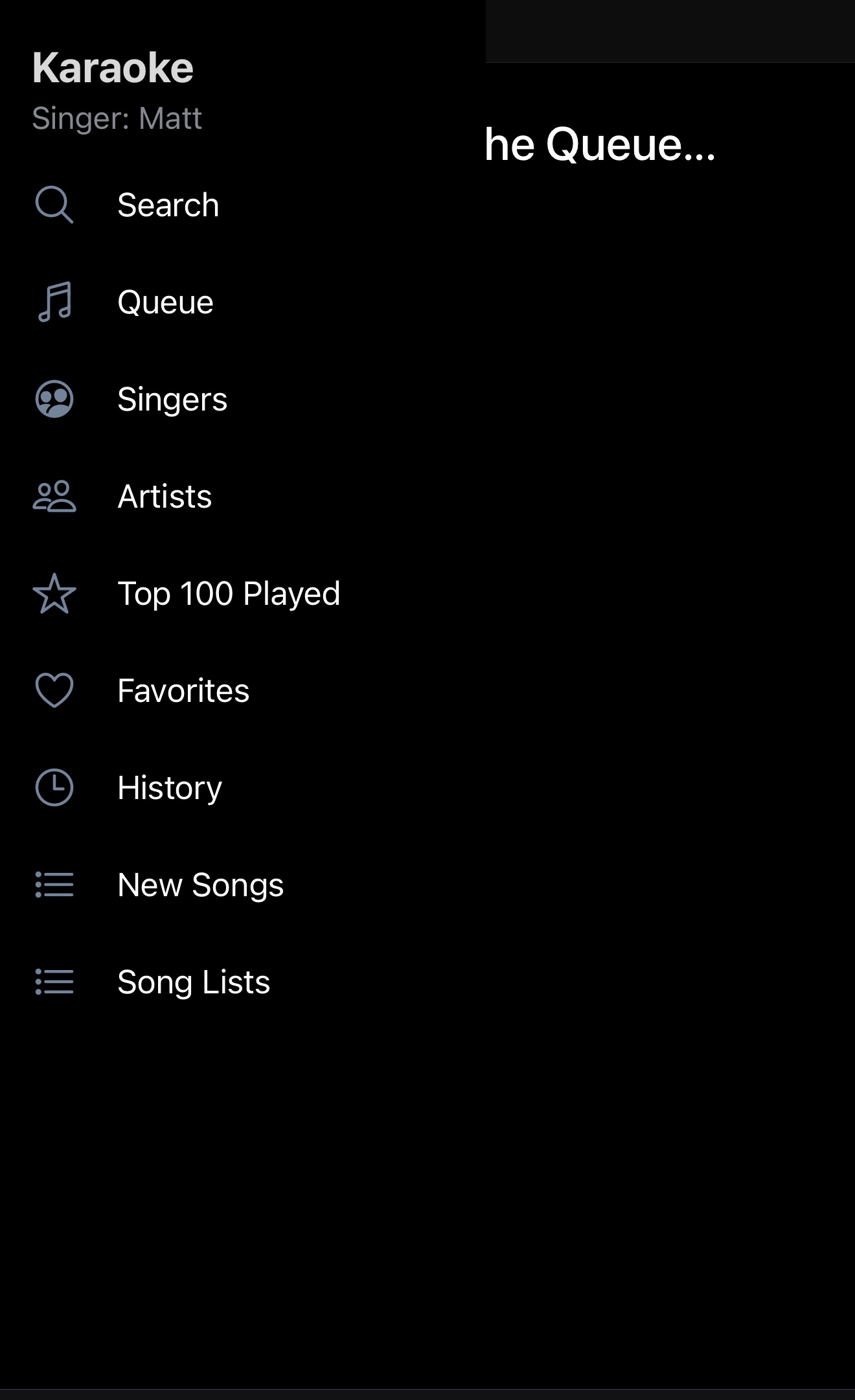The image size is (855, 1400).
Task: Click the list icon beside New Songs
Action: (x=54, y=885)
